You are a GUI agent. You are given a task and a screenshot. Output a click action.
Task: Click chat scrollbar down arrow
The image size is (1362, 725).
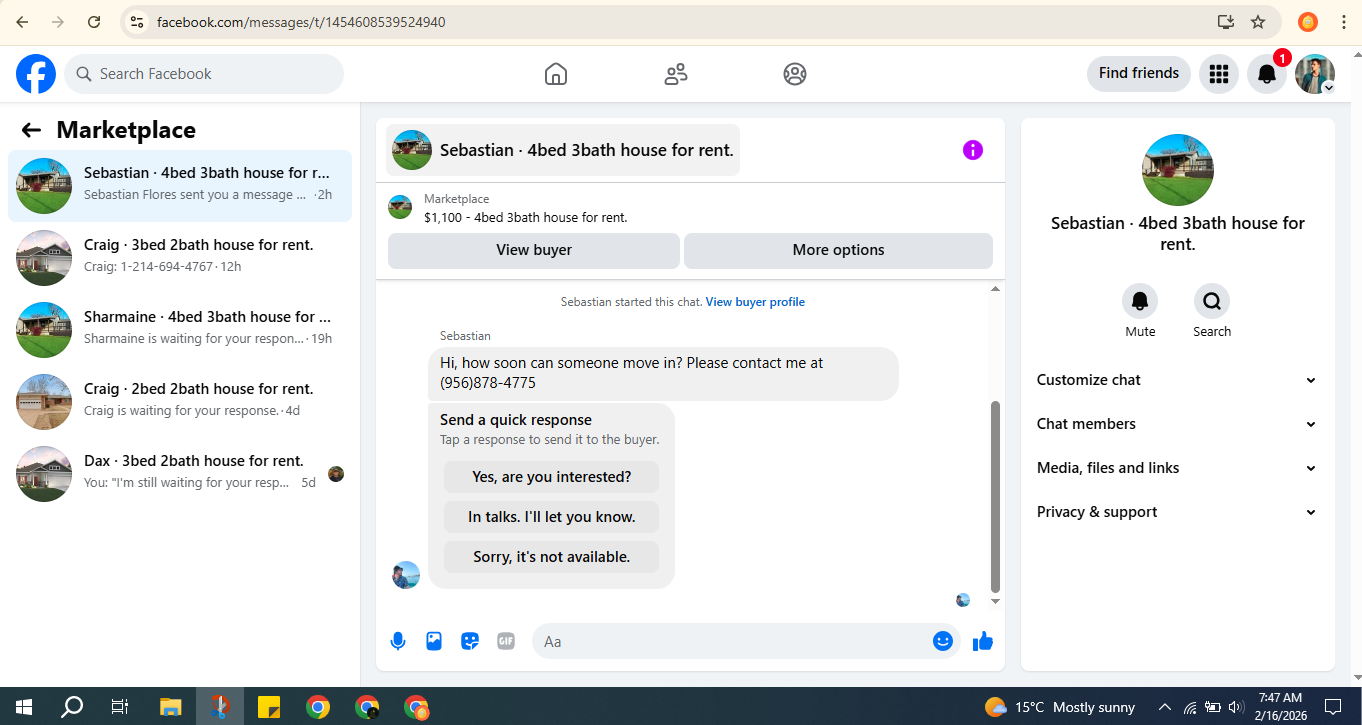(x=995, y=602)
